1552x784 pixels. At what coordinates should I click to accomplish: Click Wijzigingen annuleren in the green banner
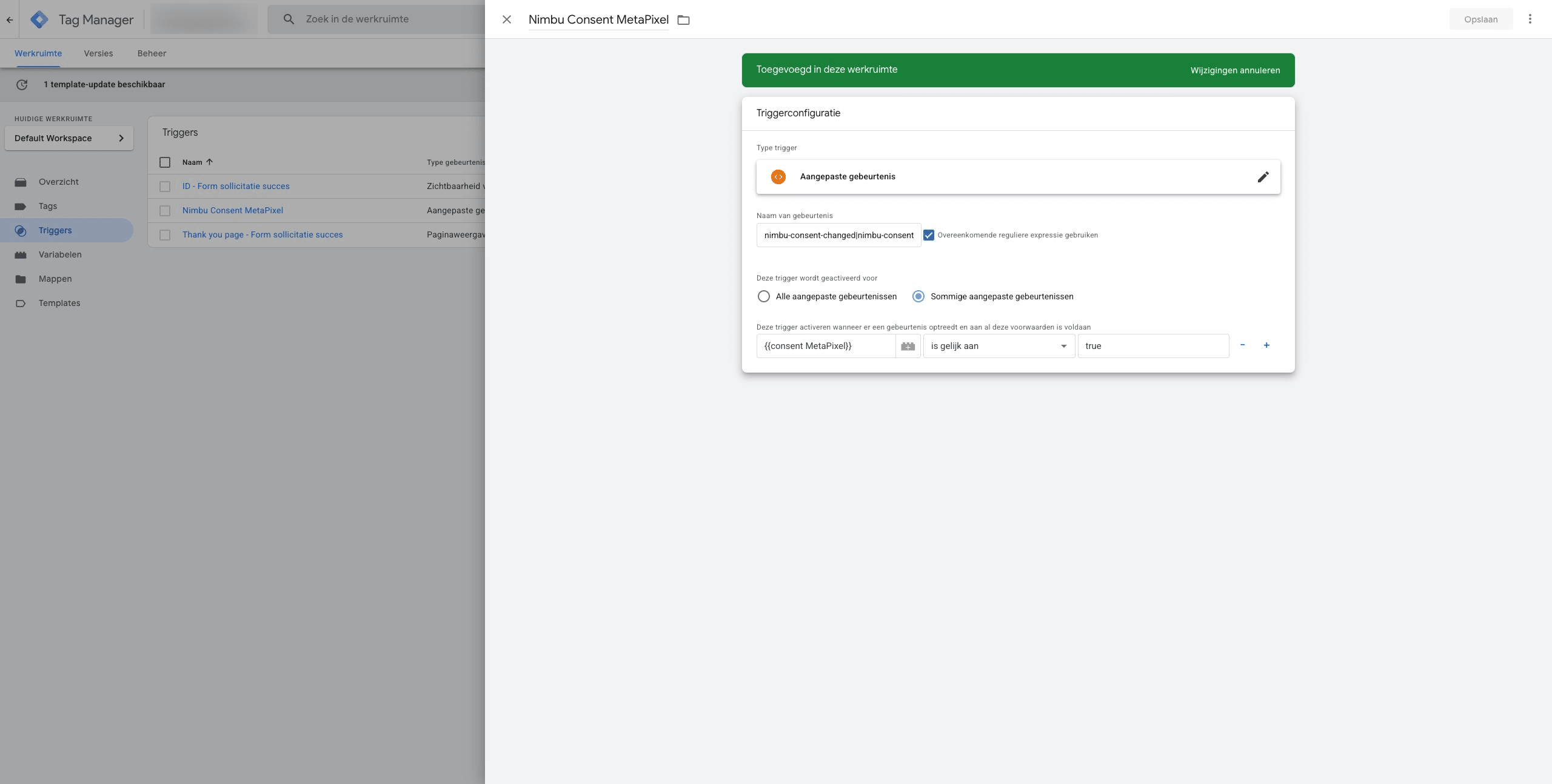pos(1234,70)
